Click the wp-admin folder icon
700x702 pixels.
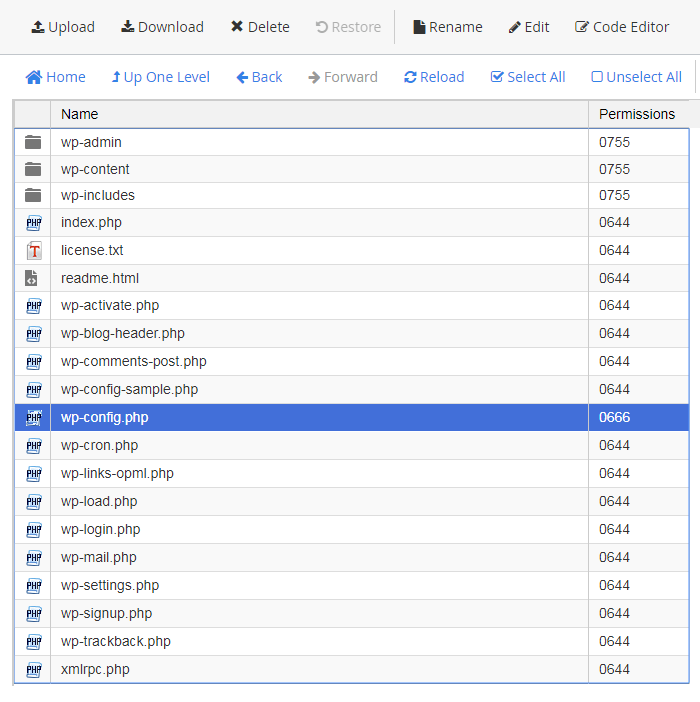(x=33, y=142)
